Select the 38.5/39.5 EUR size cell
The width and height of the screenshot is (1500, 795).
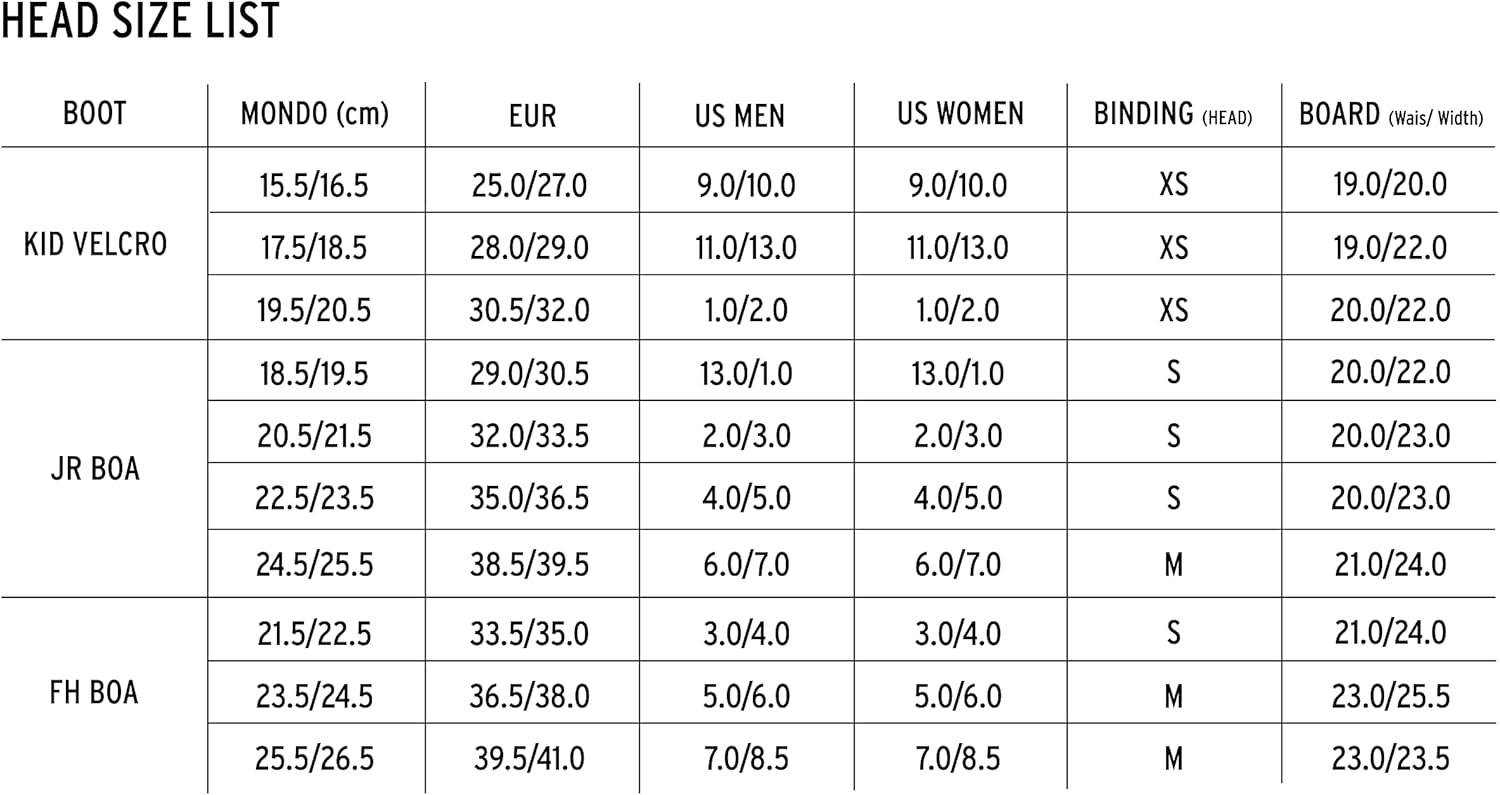click(529, 565)
